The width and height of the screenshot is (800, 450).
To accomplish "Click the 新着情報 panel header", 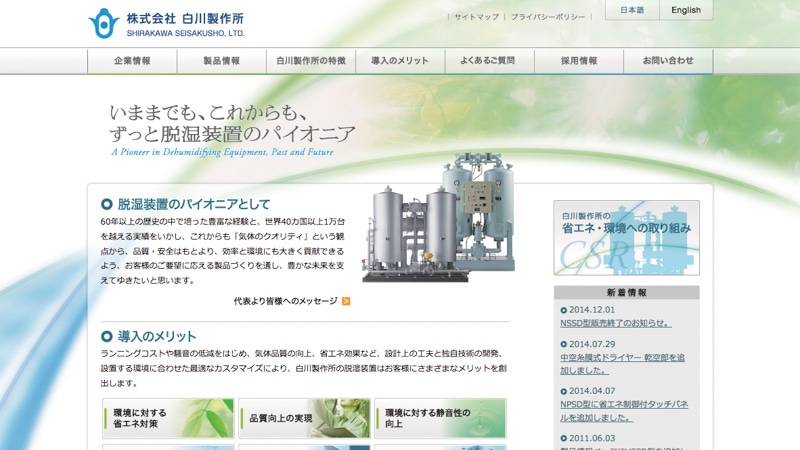I will pos(627,292).
